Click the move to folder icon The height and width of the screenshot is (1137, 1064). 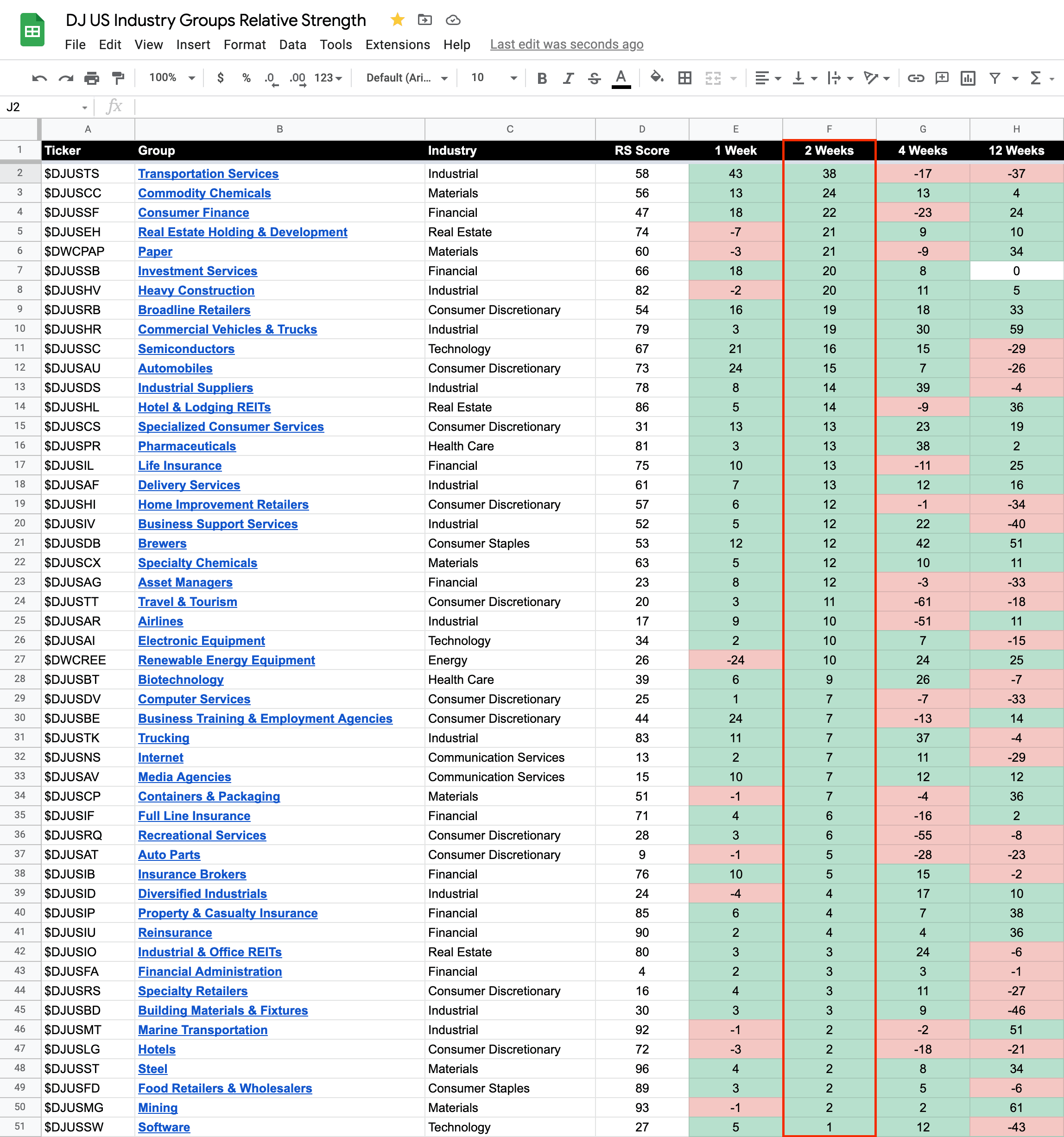pos(424,20)
